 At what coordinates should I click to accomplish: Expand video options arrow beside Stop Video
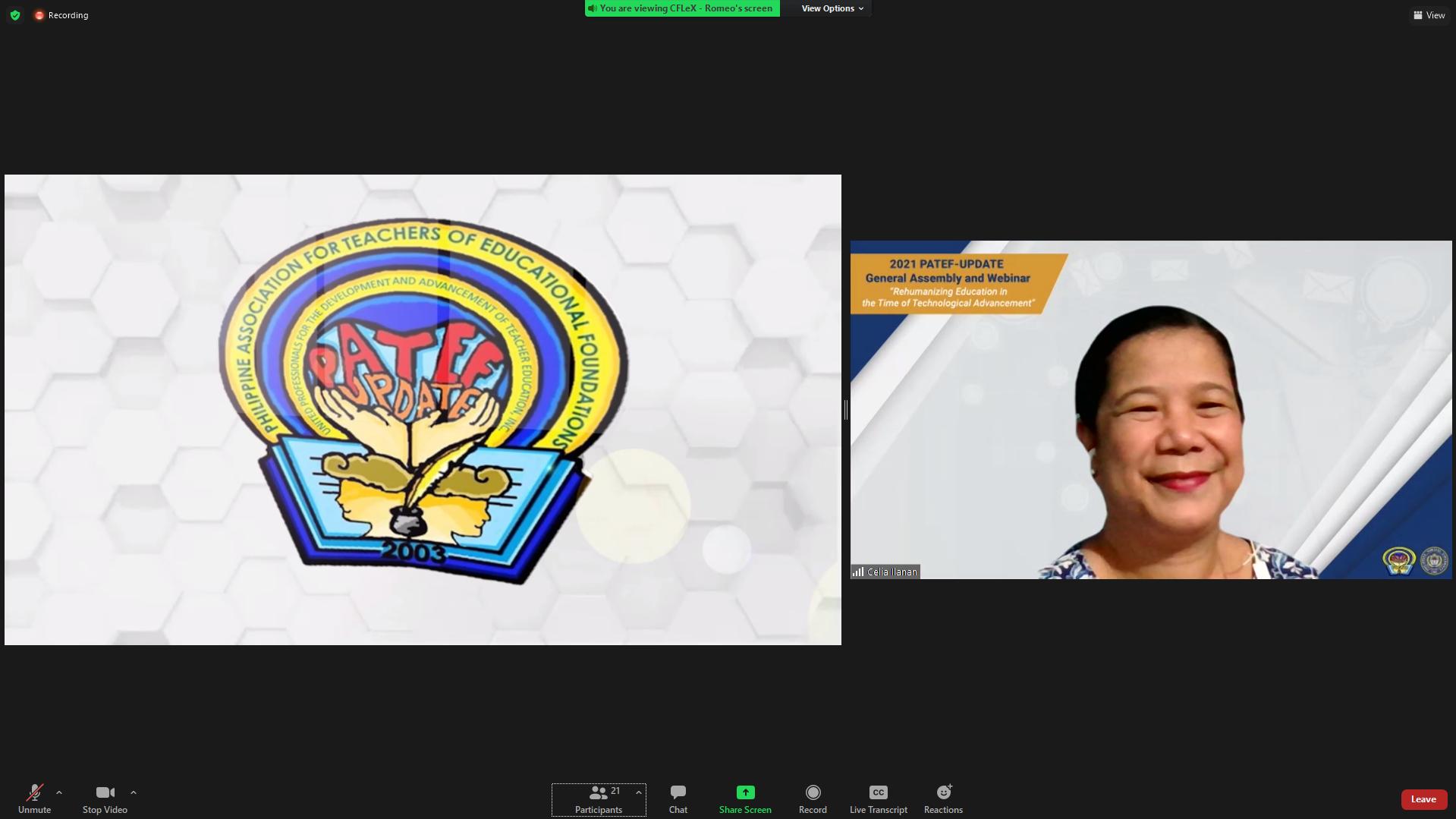(134, 792)
